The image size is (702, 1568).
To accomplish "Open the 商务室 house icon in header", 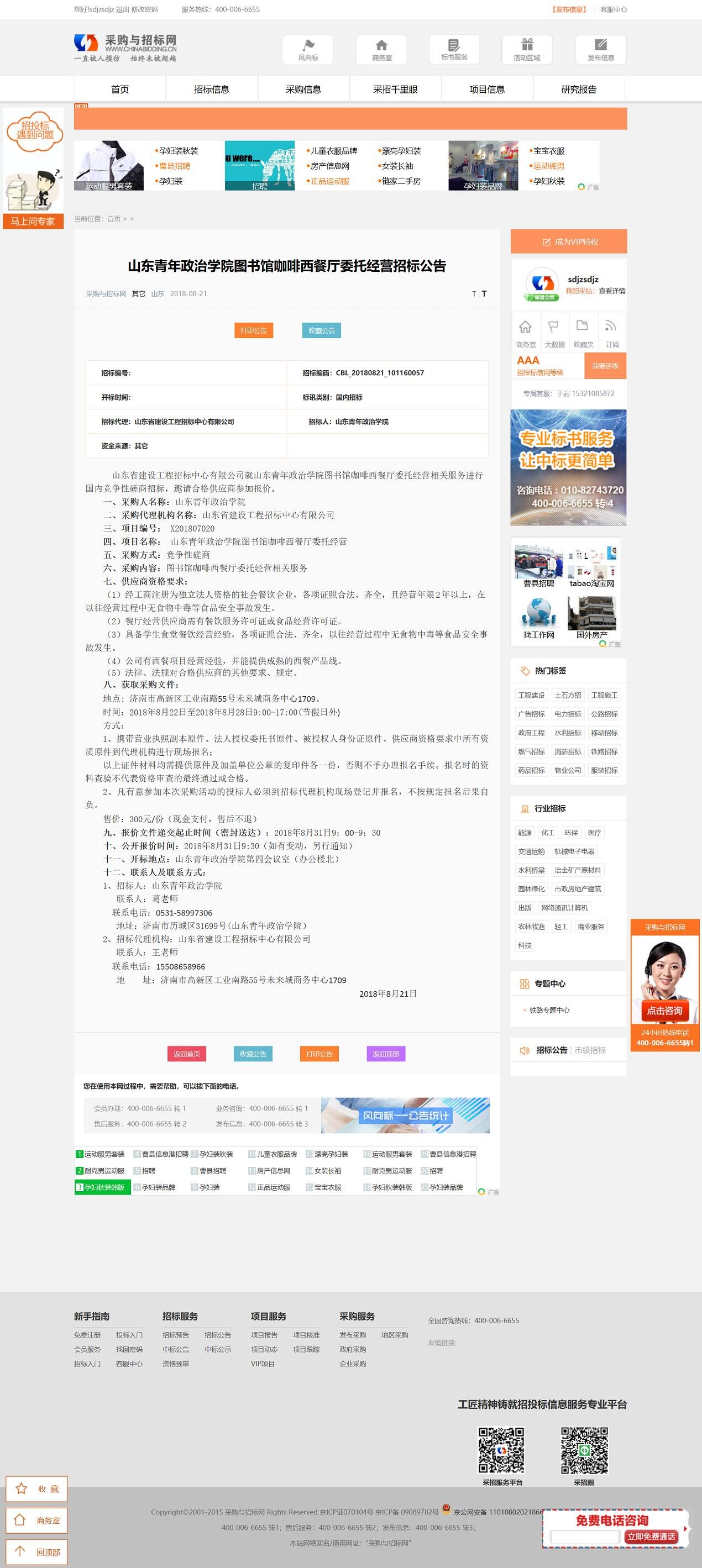I will coord(381,46).
